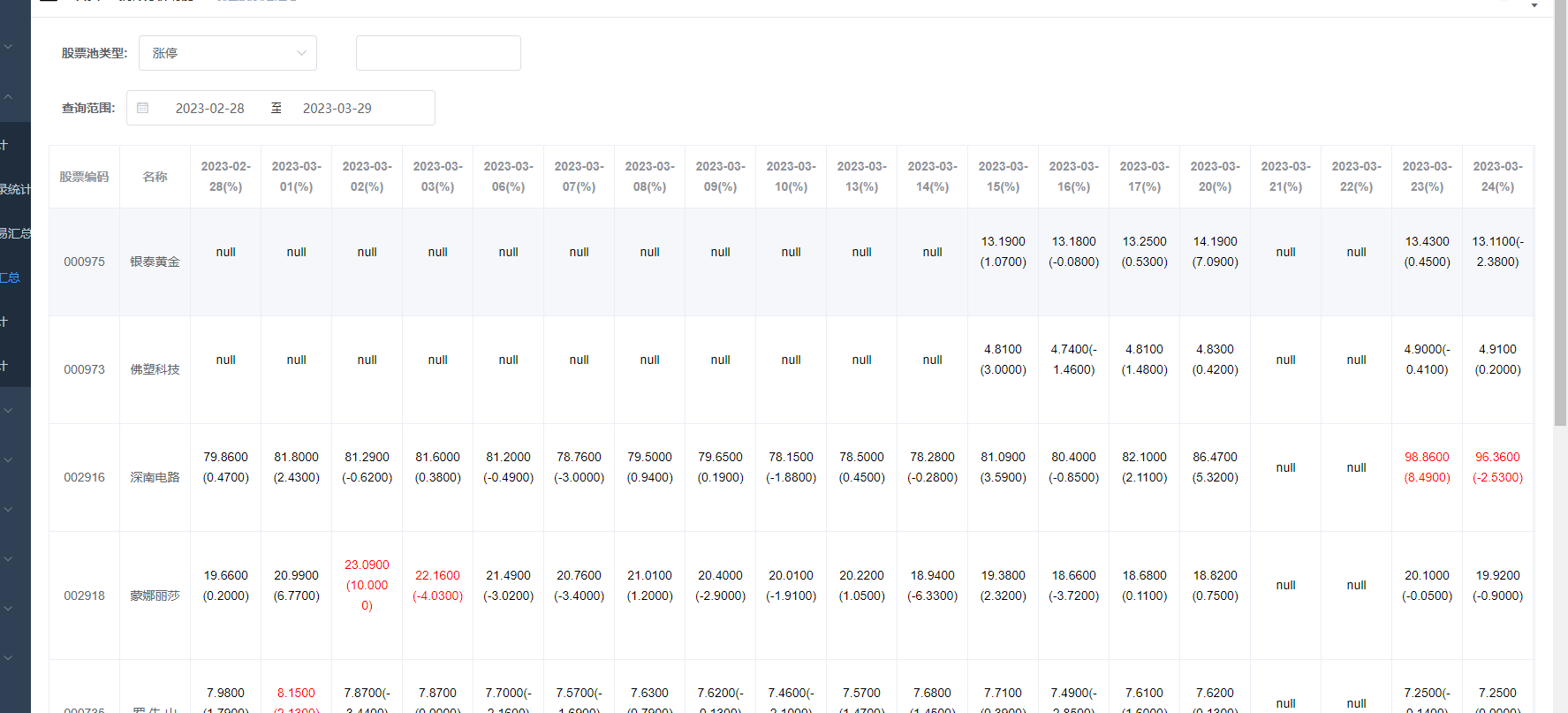The image size is (1568, 713).
Task: Click stock code 002916 cell
Action: click(84, 477)
